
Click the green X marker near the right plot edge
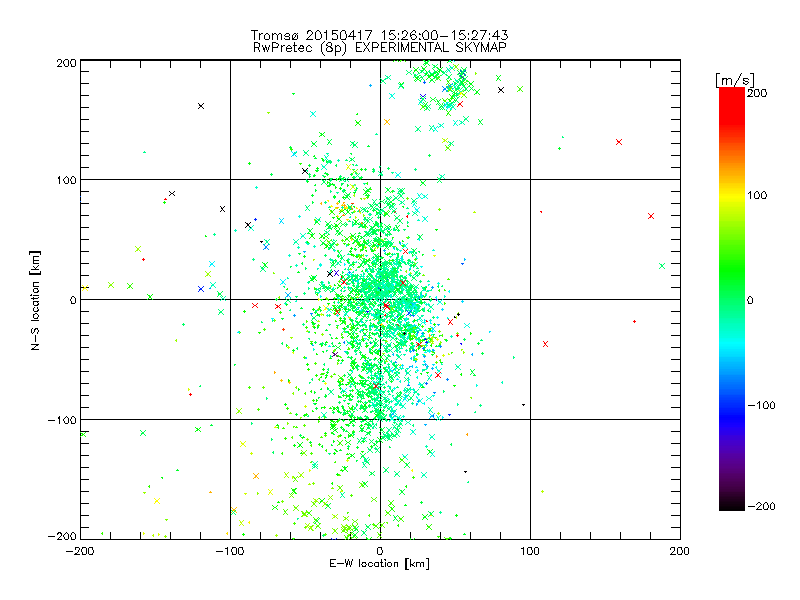pyautogui.click(x=662, y=266)
